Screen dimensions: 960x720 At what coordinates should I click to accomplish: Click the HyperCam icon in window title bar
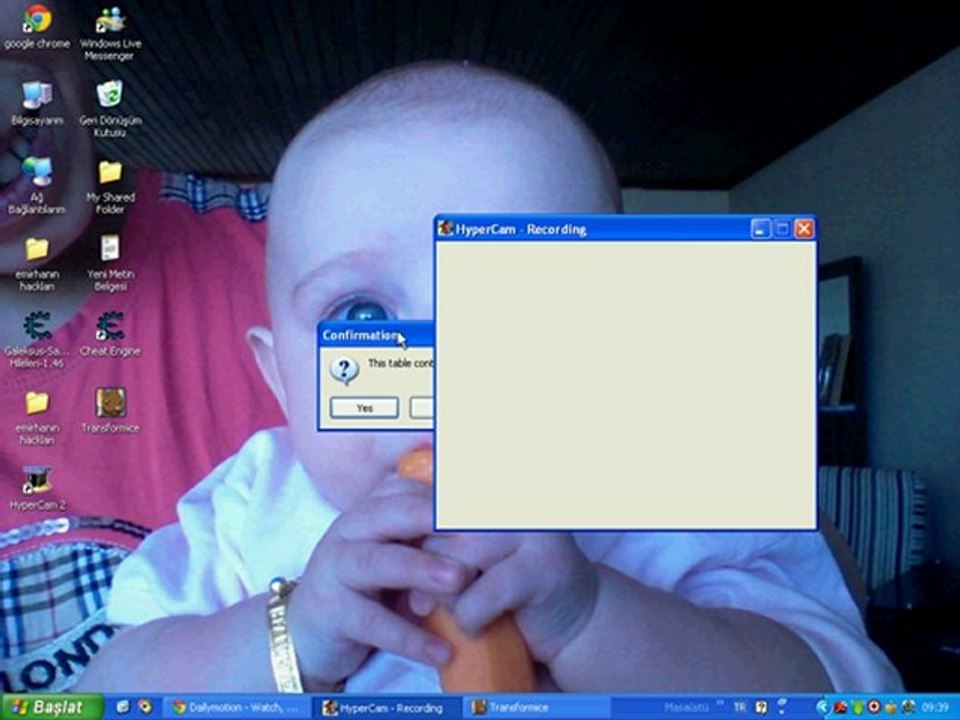[445, 229]
